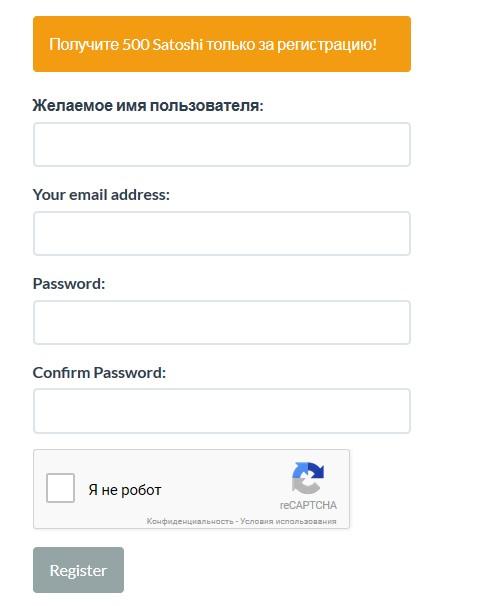Focus the desired username input field
482x606 pixels.
pos(222,145)
